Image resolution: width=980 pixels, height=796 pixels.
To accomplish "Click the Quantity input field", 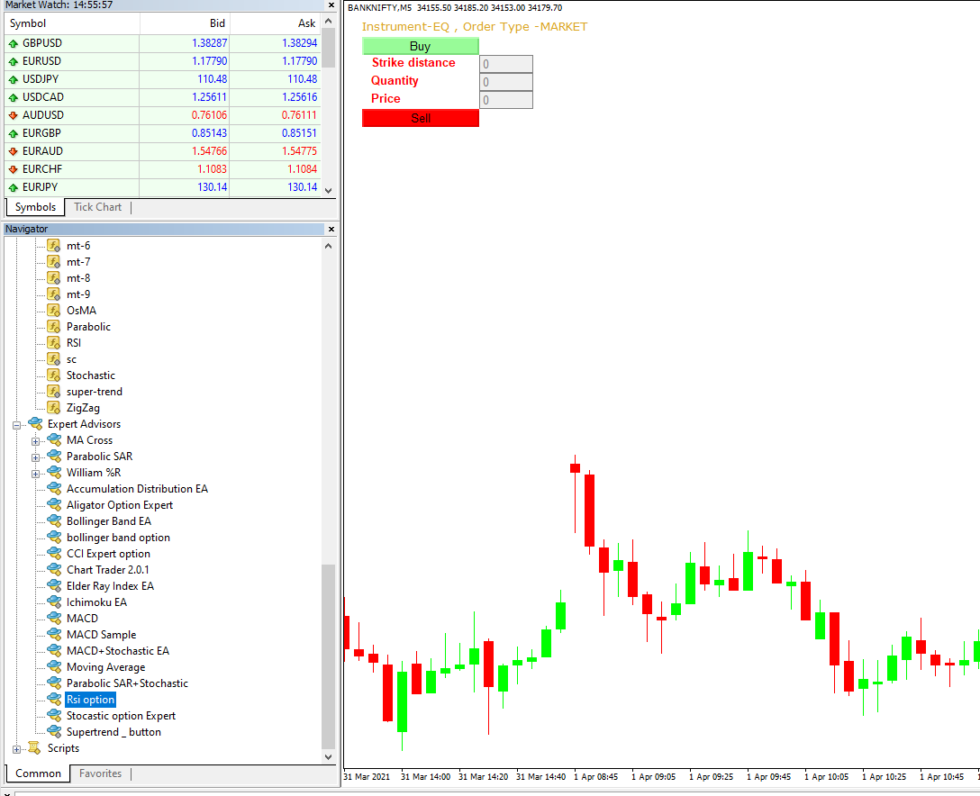I will pos(505,81).
